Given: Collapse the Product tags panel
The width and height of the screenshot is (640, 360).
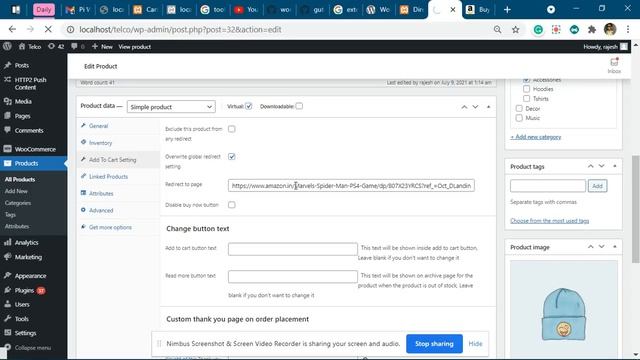Looking at the screenshot, I should [x=615, y=166].
